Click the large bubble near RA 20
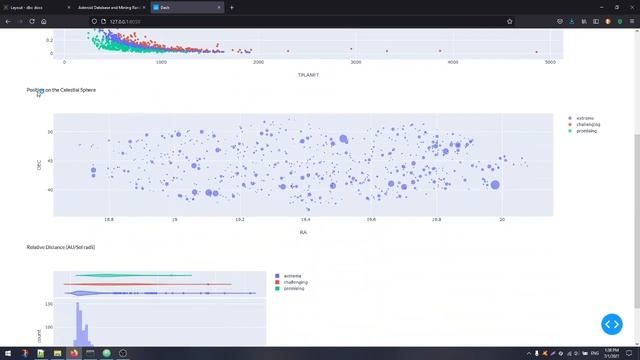 (x=495, y=185)
